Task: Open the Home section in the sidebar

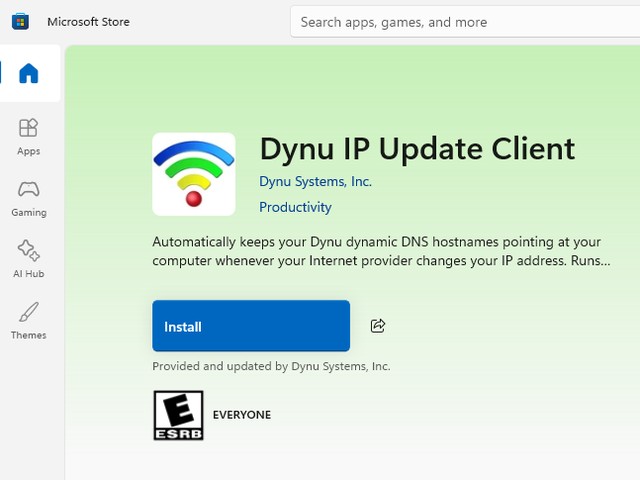Action: click(29, 73)
